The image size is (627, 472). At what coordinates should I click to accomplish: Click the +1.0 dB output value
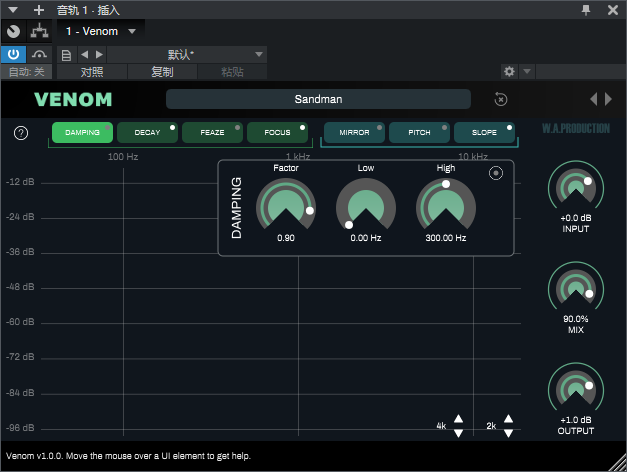576,420
